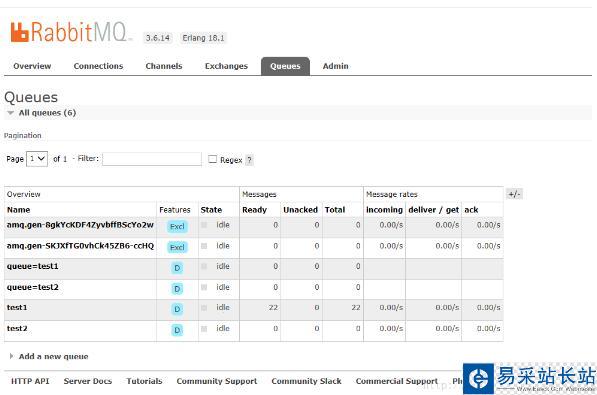597x395 pixels.
Task: Click the state indicator for amq.gen-SKJXfTG0vhCk45ZB6-ccHQ
Action: (x=204, y=246)
